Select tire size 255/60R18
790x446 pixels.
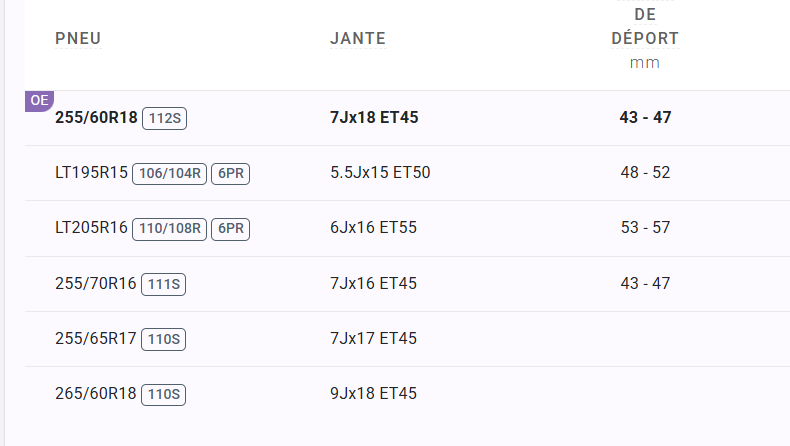pos(96,117)
